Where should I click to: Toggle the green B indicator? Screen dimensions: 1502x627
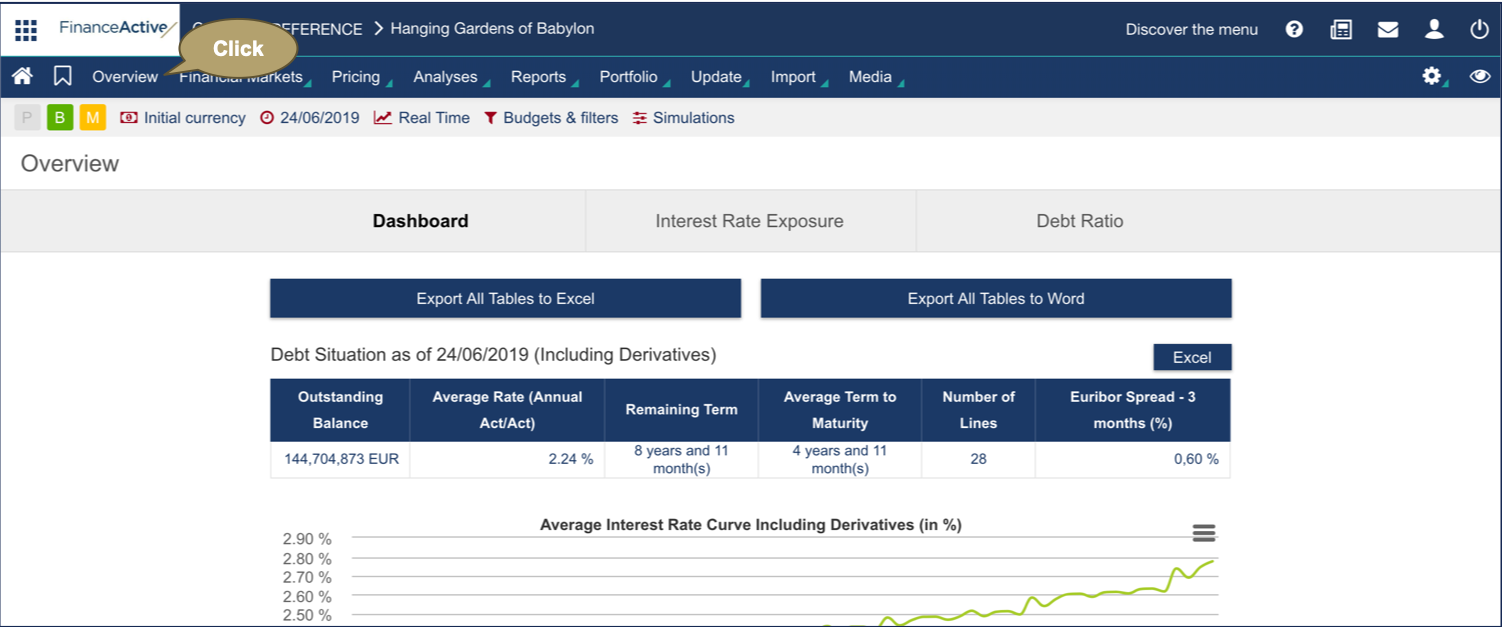click(x=59, y=117)
